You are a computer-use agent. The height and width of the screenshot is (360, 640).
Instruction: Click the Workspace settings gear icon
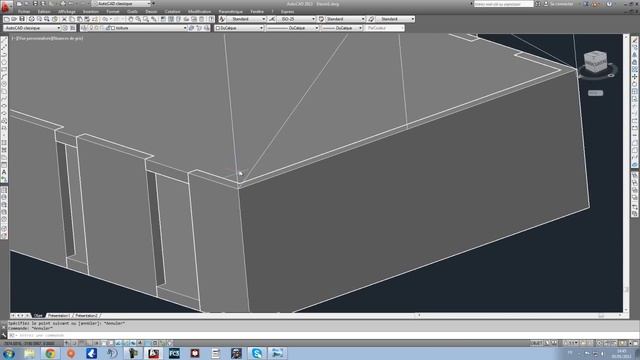pos(65,28)
